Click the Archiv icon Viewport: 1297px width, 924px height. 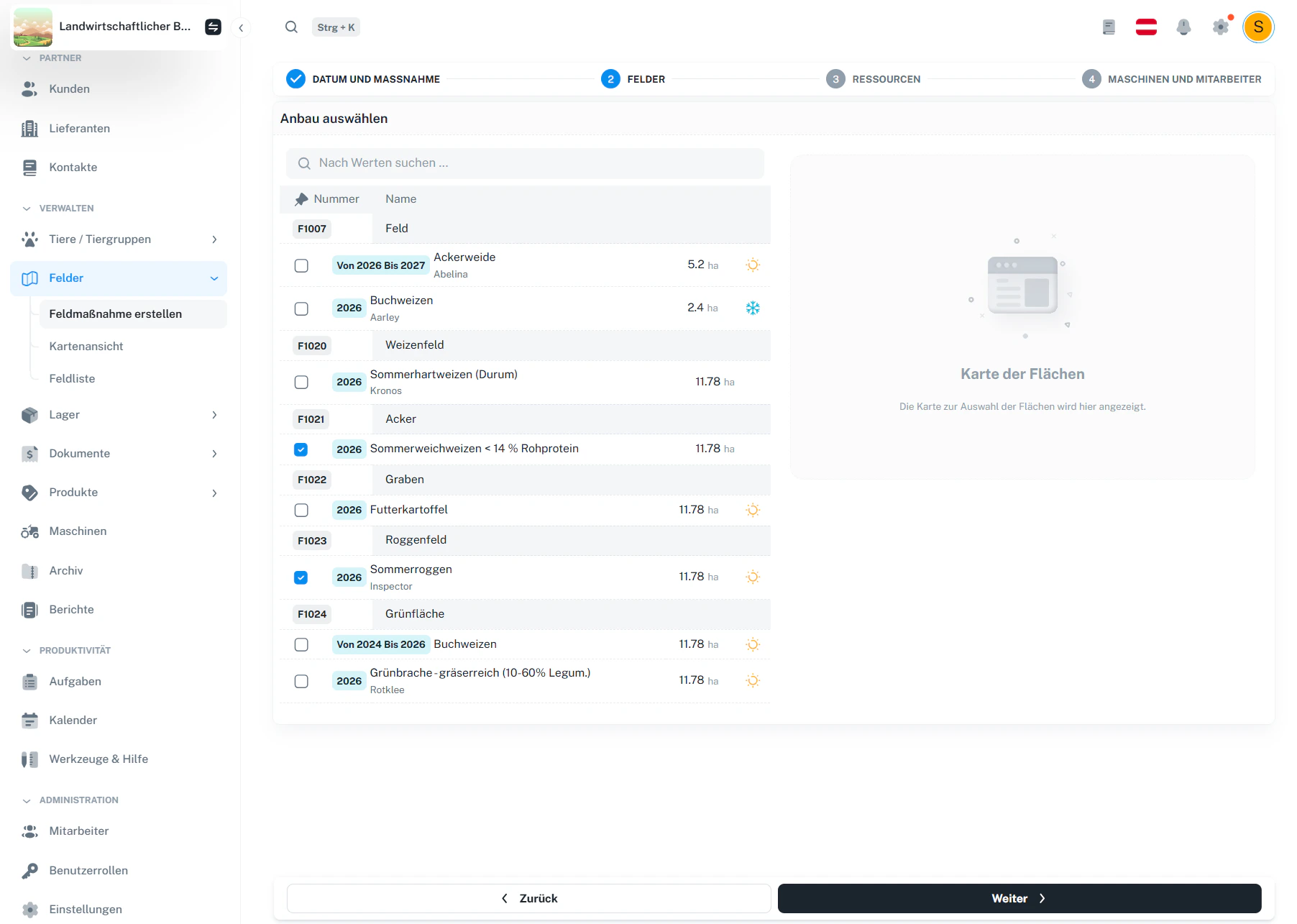29,571
